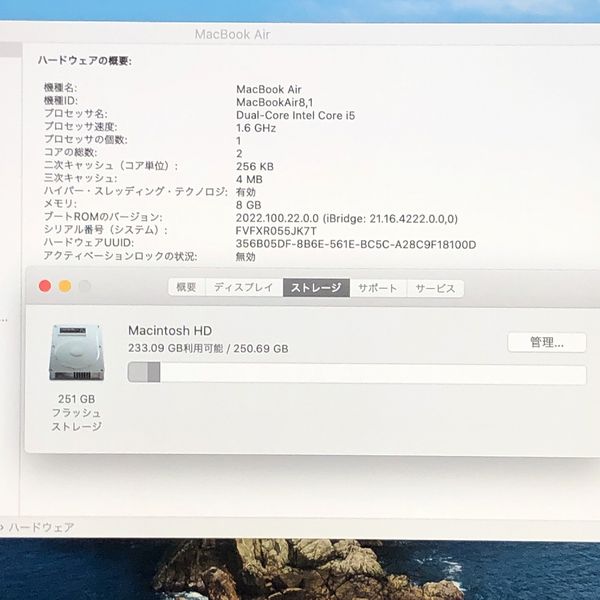This screenshot has width=600, height=600.
Task: Click the シリアル番号（システム） label
Action: pos(105,230)
